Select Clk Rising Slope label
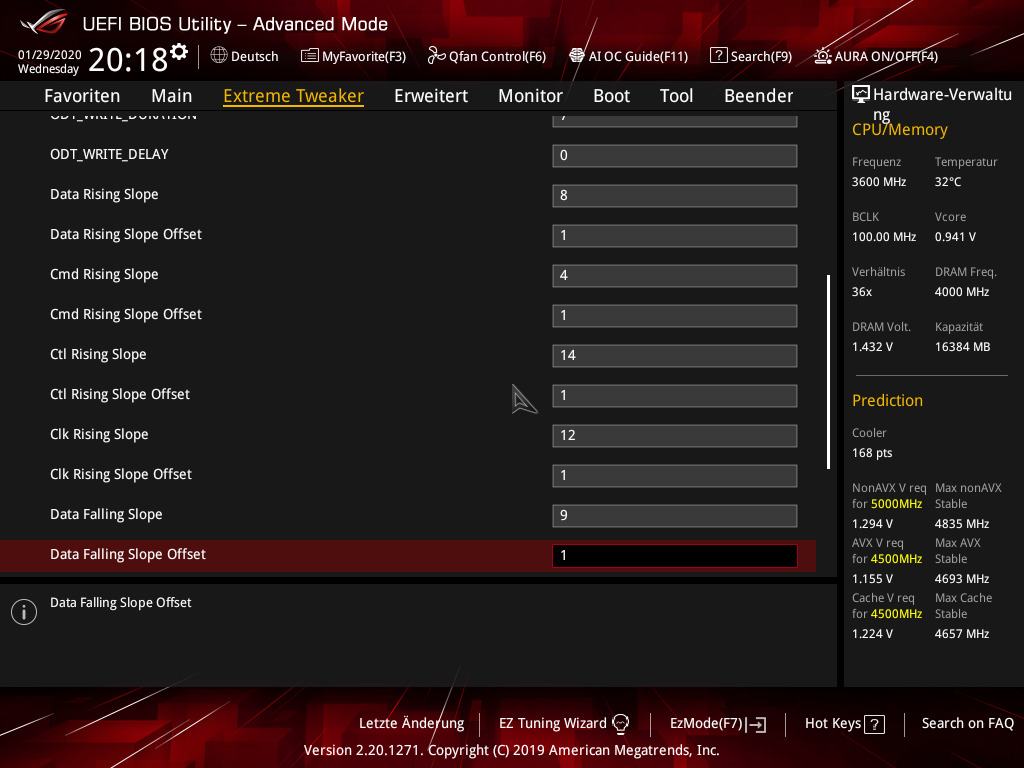The image size is (1024, 768). coord(99,434)
